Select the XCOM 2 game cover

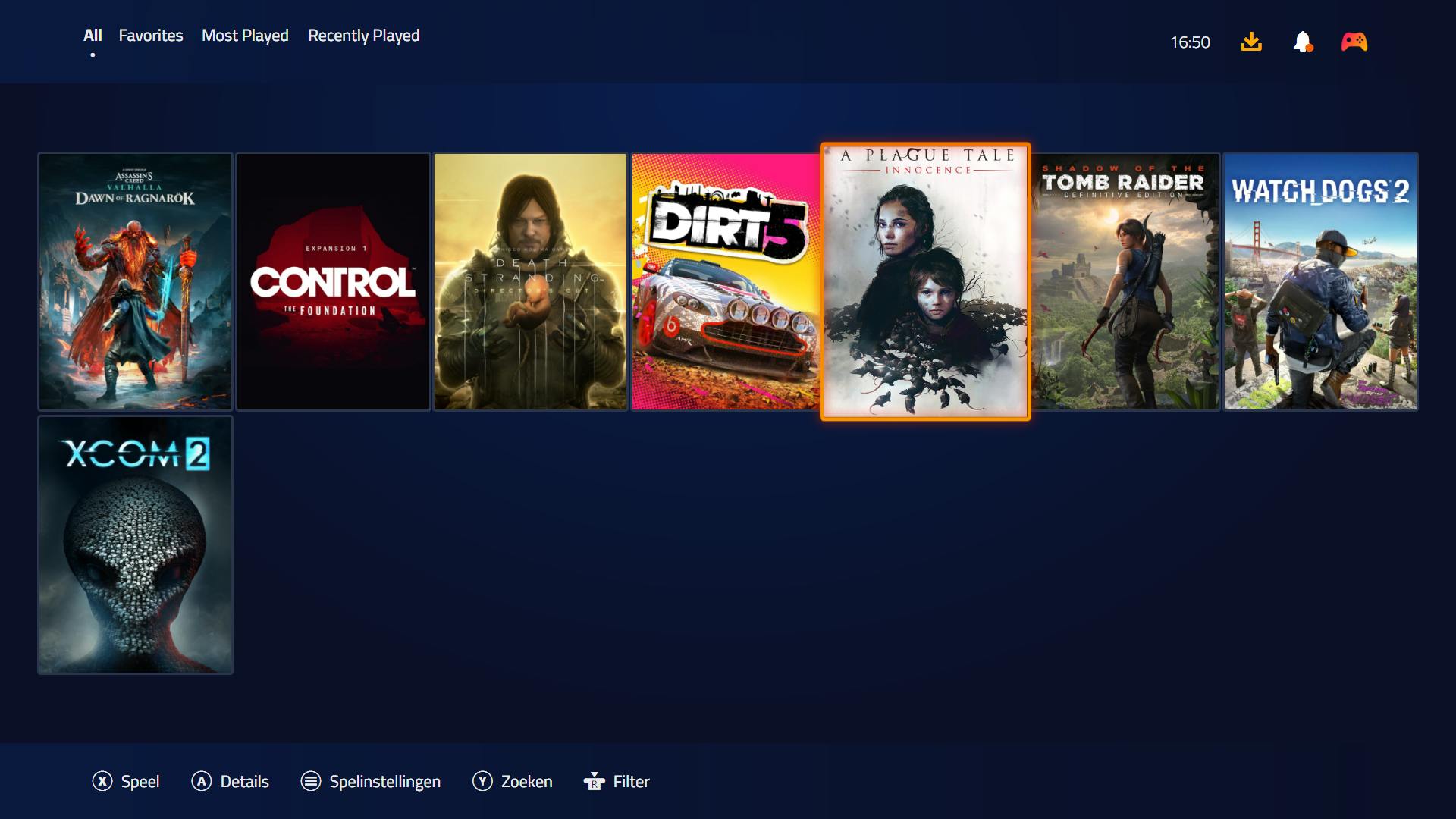coord(136,544)
